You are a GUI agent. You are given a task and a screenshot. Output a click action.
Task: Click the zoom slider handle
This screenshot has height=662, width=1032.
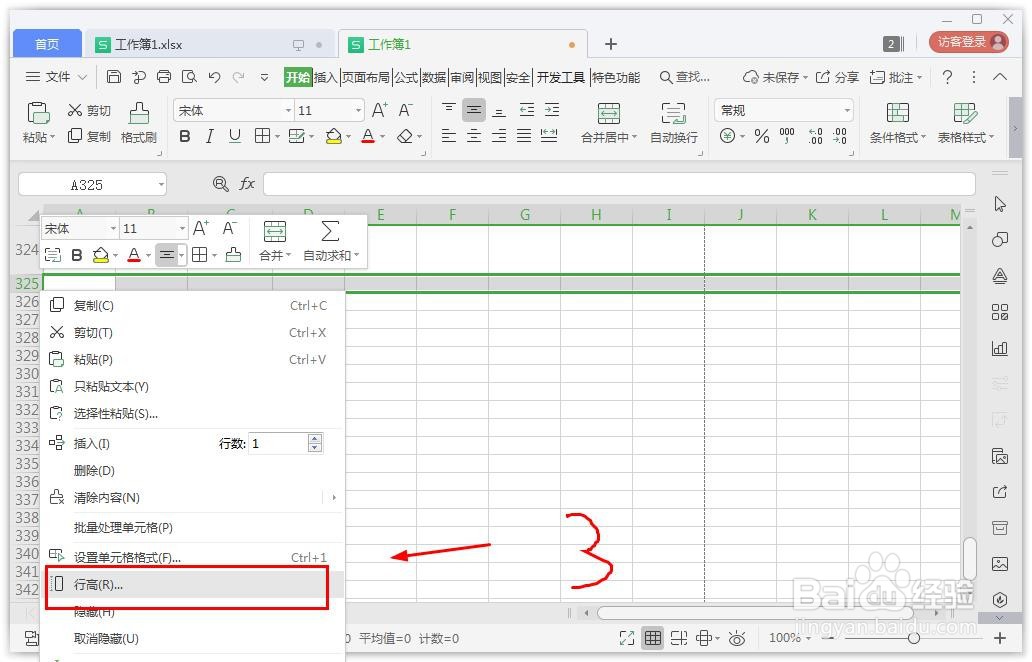coord(914,638)
